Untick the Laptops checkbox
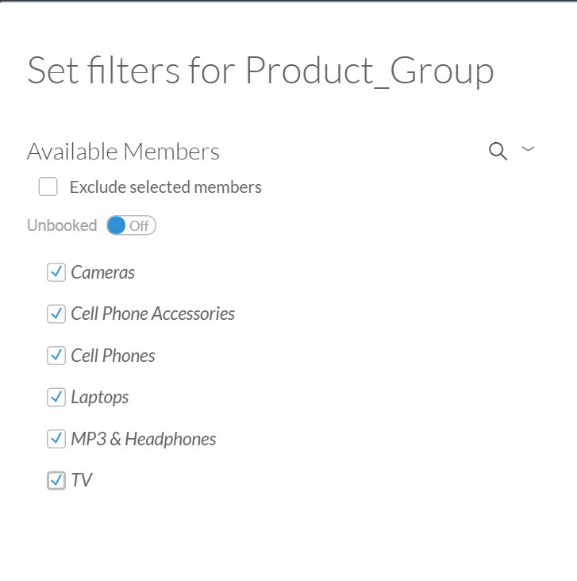The height and width of the screenshot is (581, 577). tap(56, 397)
